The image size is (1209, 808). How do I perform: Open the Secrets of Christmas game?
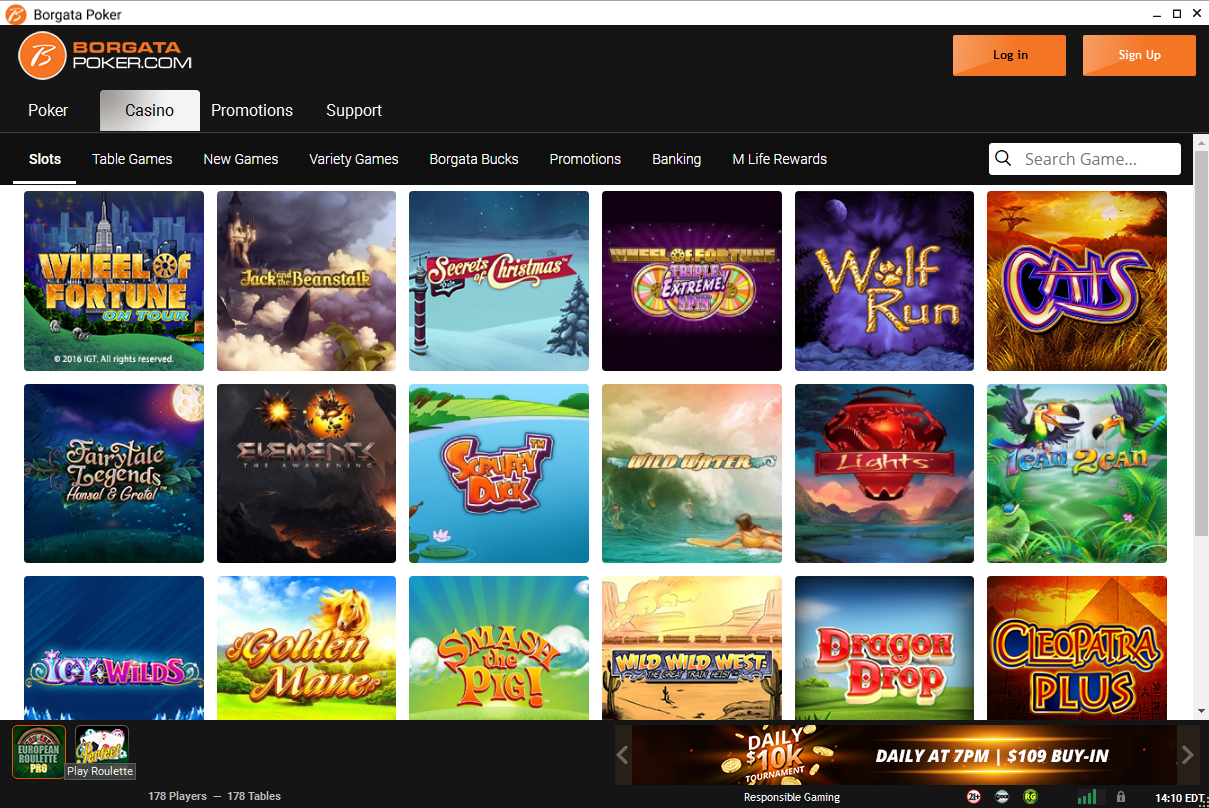pyautogui.click(x=499, y=281)
